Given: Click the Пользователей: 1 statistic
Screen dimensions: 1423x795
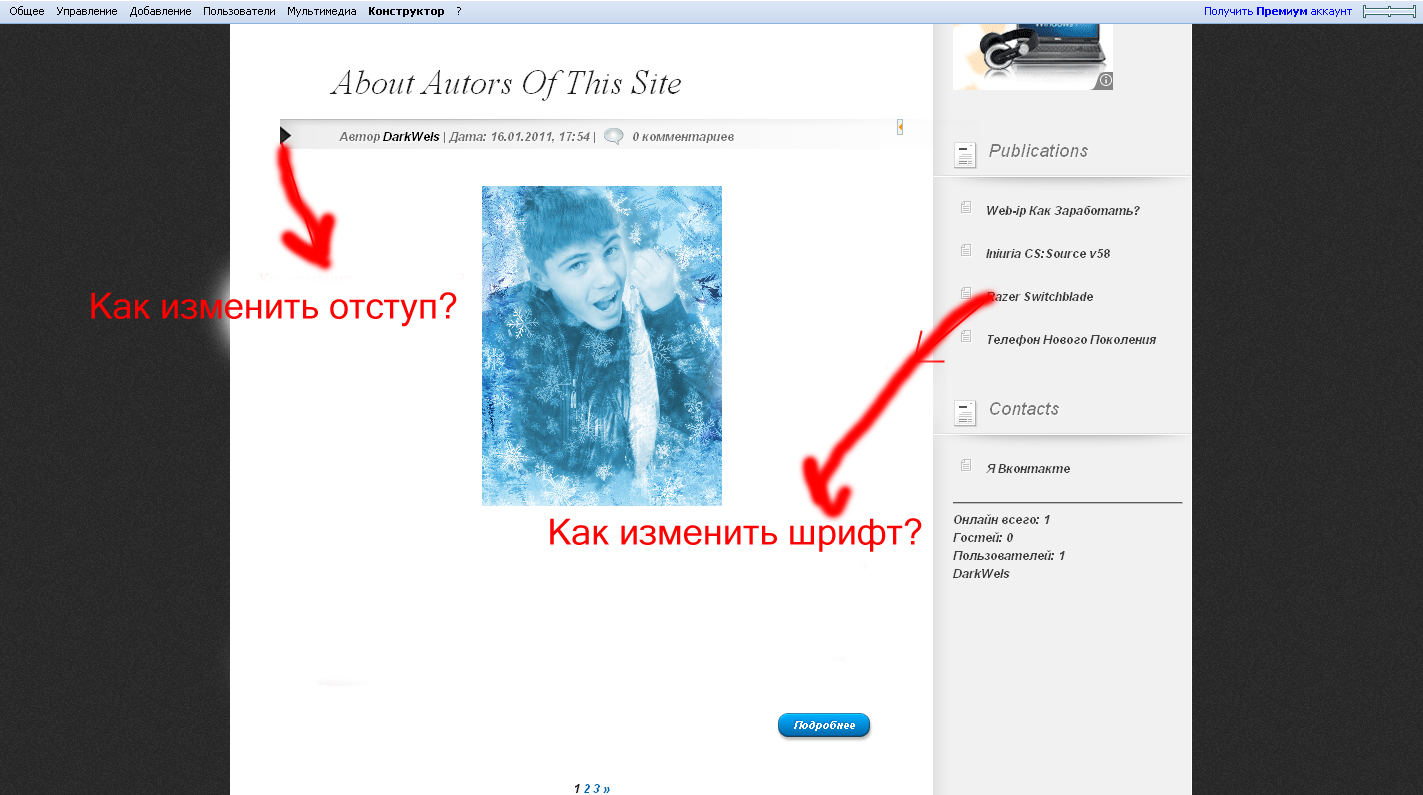Looking at the screenshot, I should (1009, 556).
